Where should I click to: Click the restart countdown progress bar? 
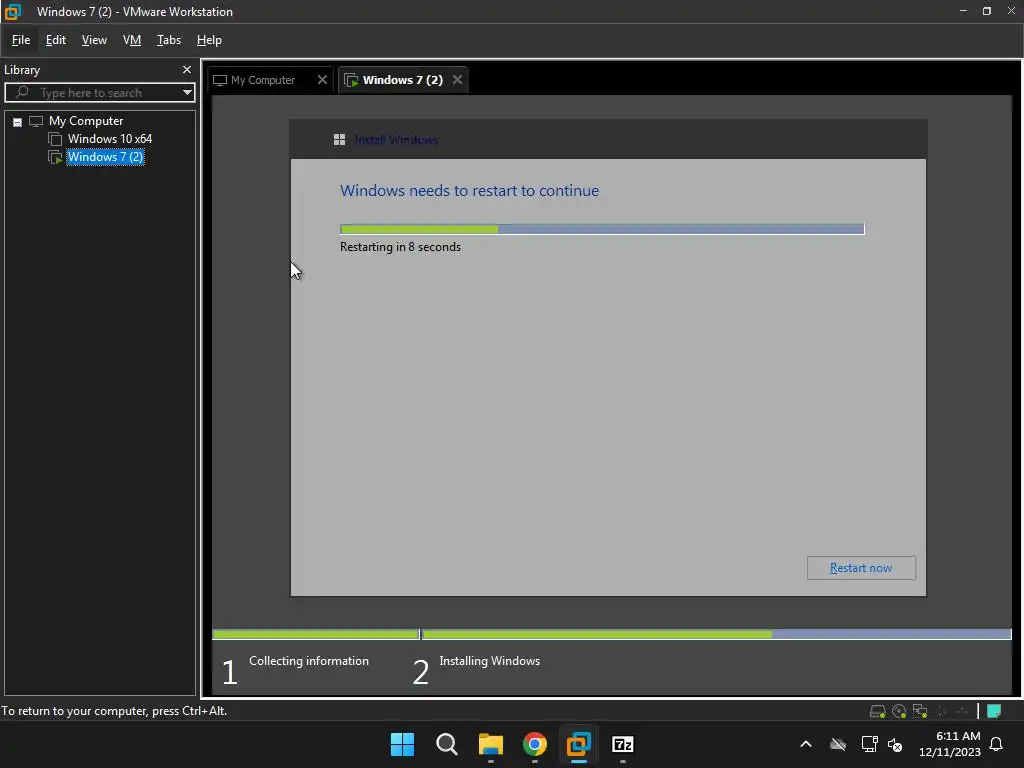pos(602,229)
